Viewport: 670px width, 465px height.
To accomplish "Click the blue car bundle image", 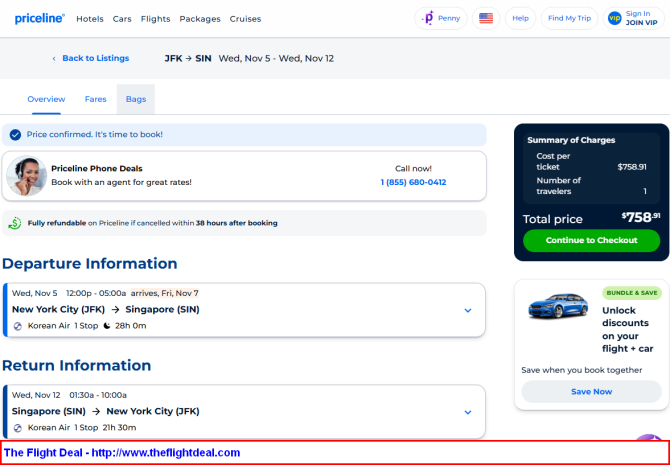I will pos(557,305).
